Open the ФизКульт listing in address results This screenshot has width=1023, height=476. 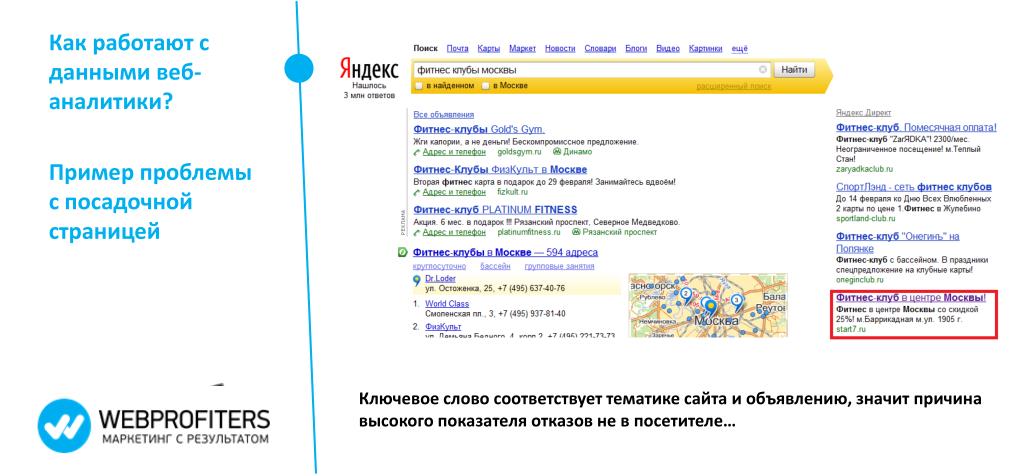pos(443,326)
